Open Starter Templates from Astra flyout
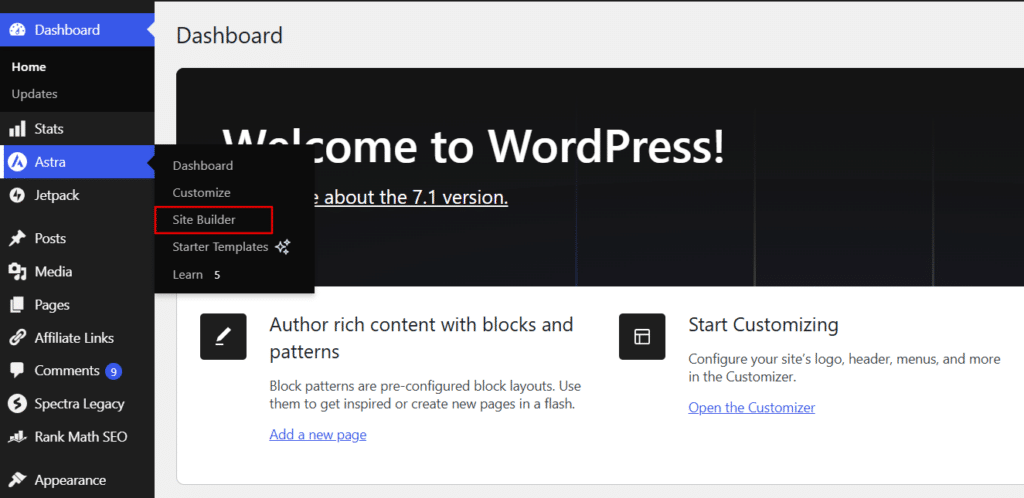The image size is (1024, 498). click(x=220, y=247)
